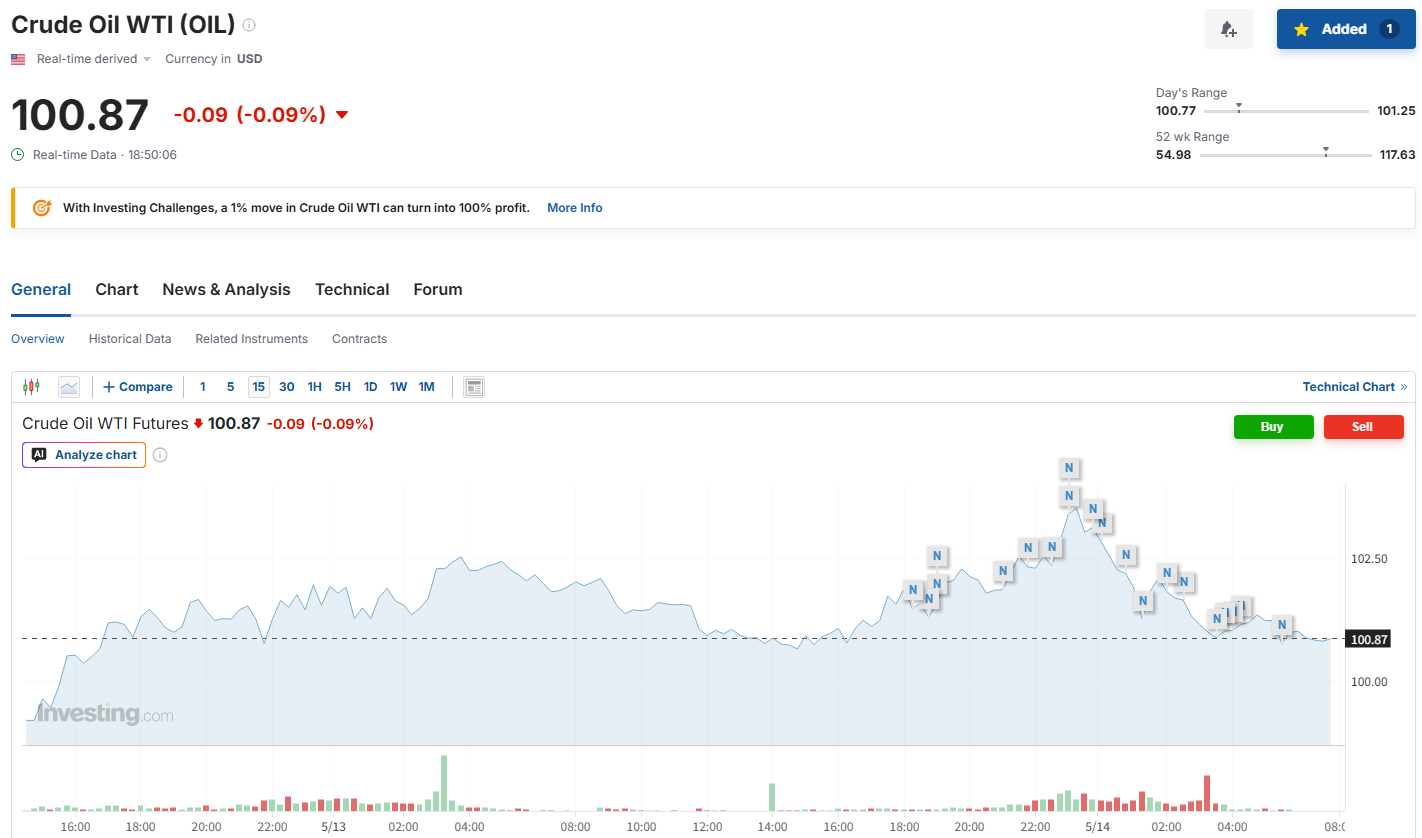
Task: Click the 12:00 time axis label
Action: [707, 827]
